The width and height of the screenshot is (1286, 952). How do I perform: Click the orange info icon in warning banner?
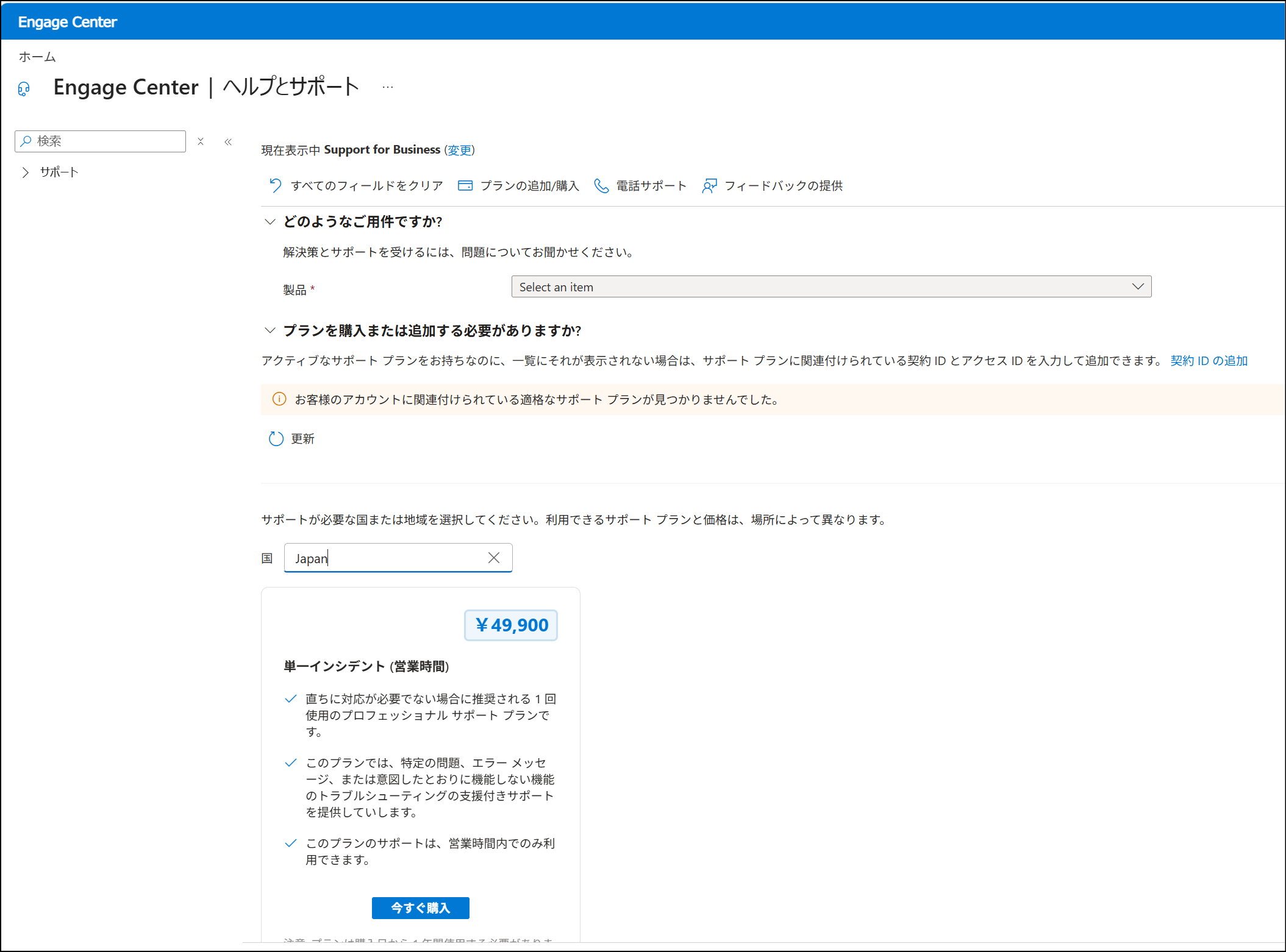279,399
